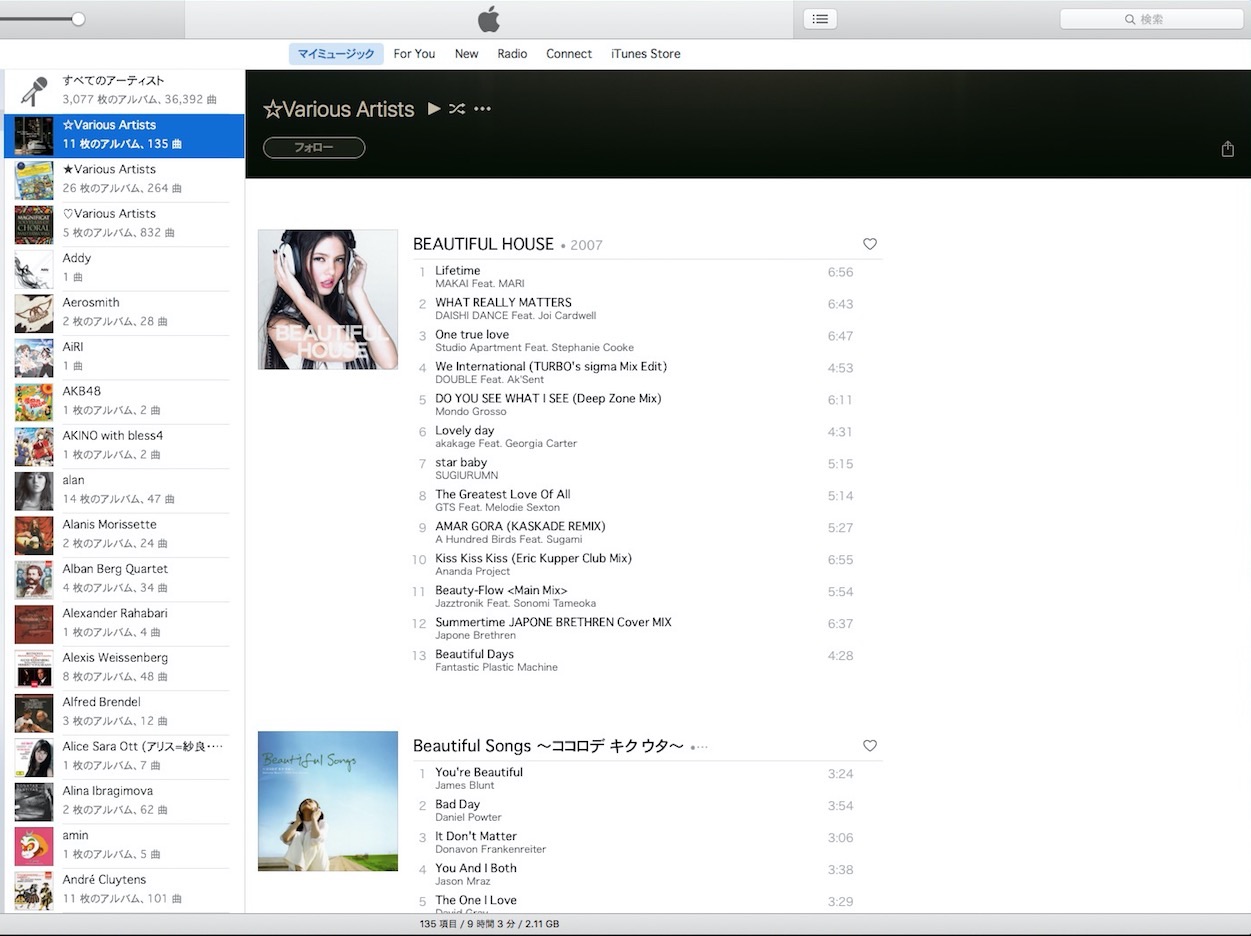Viewport: 1251px width, 936px height.
Task: Open the Connect tab
Action: click(x=569, y=54)
